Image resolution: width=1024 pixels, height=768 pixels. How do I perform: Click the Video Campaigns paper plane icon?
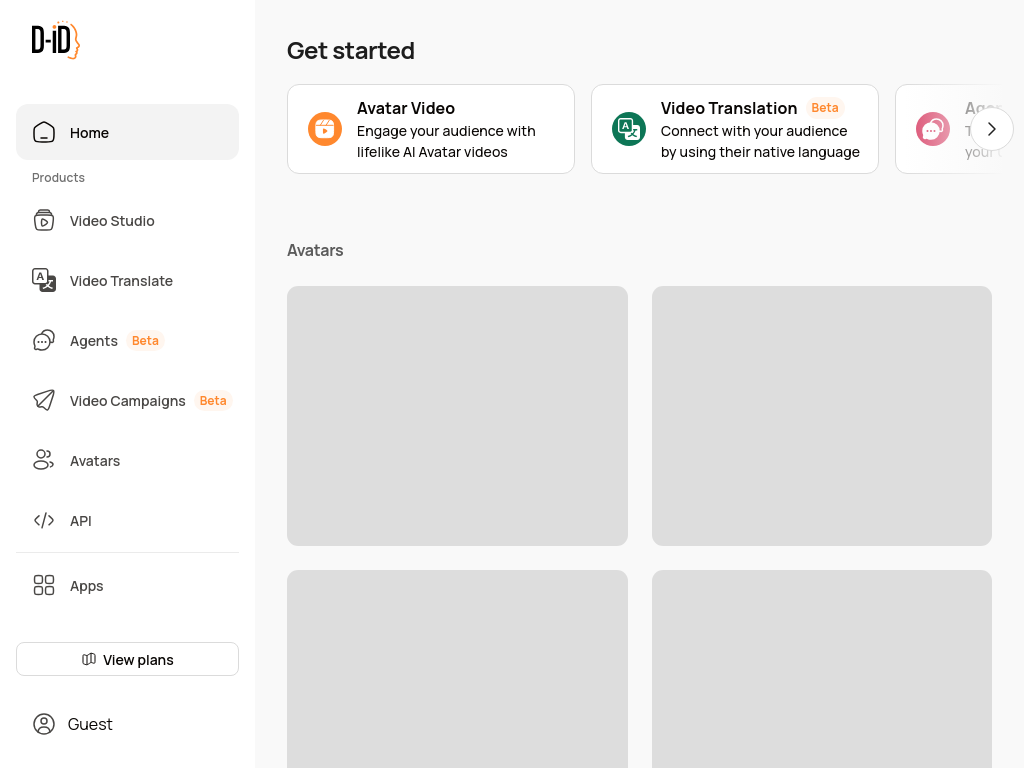coord(44,401)
